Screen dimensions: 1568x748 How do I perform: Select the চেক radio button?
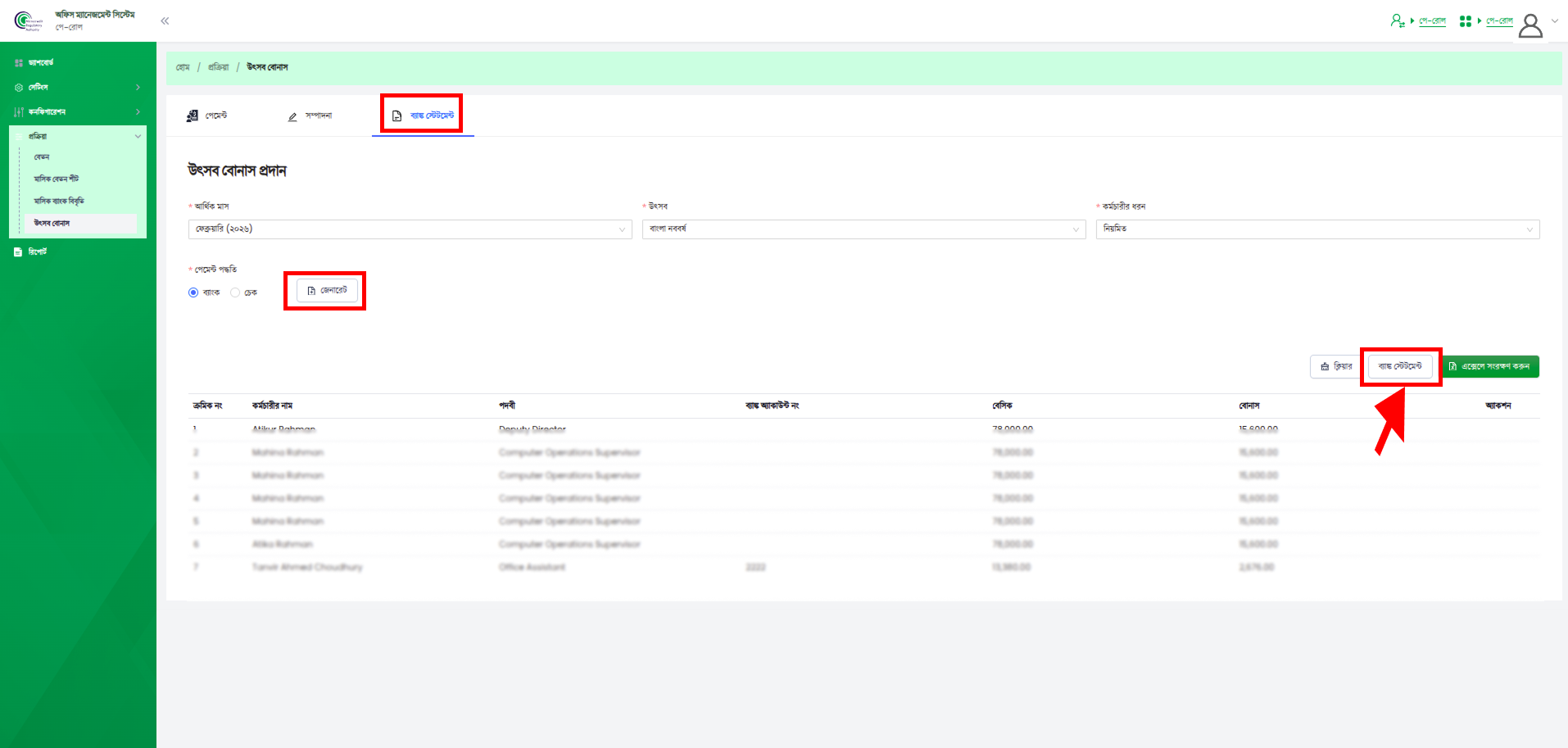[235, 292]
